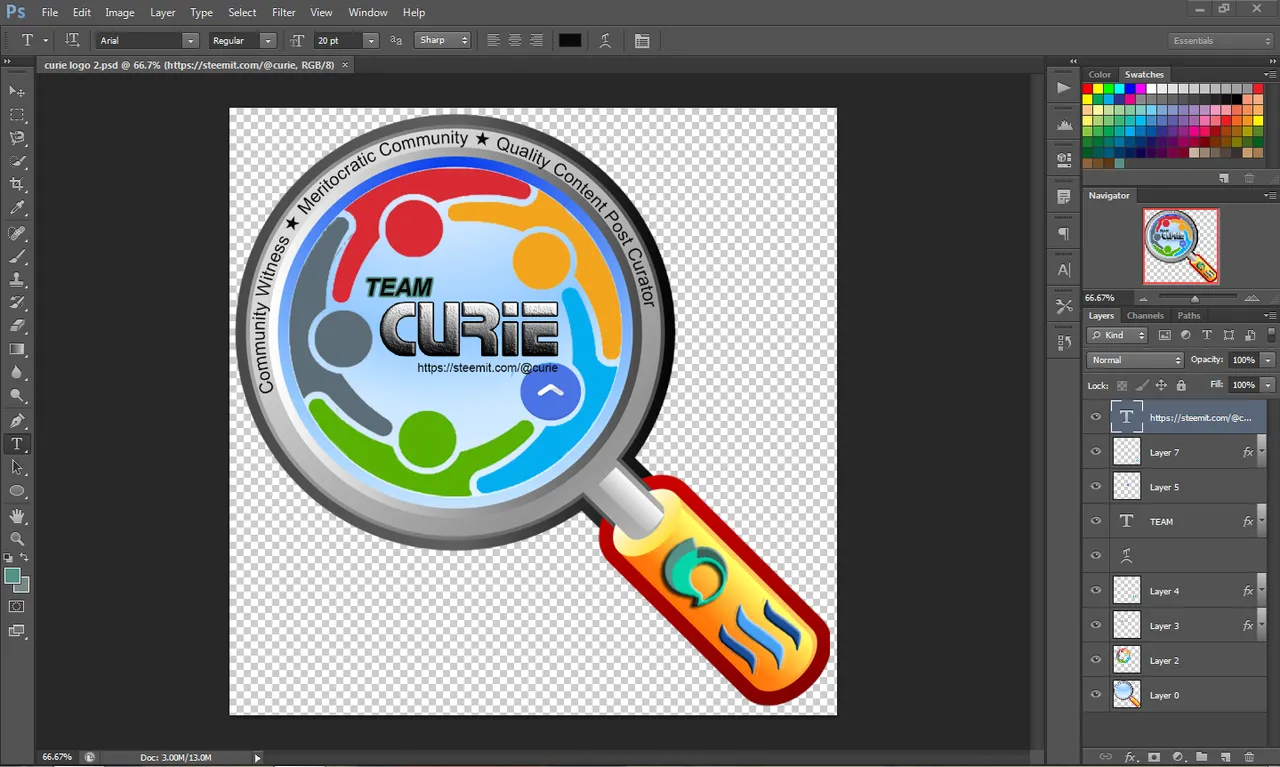The image size is (1280, 767).
Task: Create a new layer
Action: pos(1225,757)
